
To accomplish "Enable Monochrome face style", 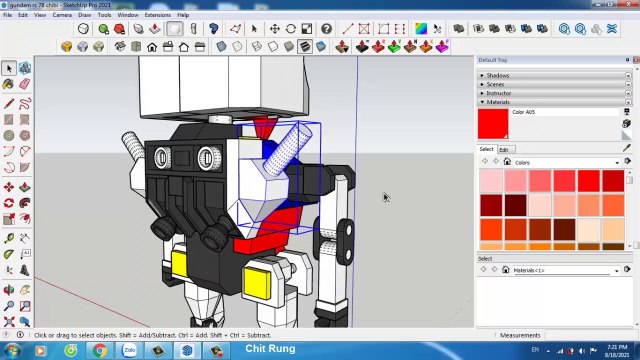I will pyautogui.click(x=321, y=47).
